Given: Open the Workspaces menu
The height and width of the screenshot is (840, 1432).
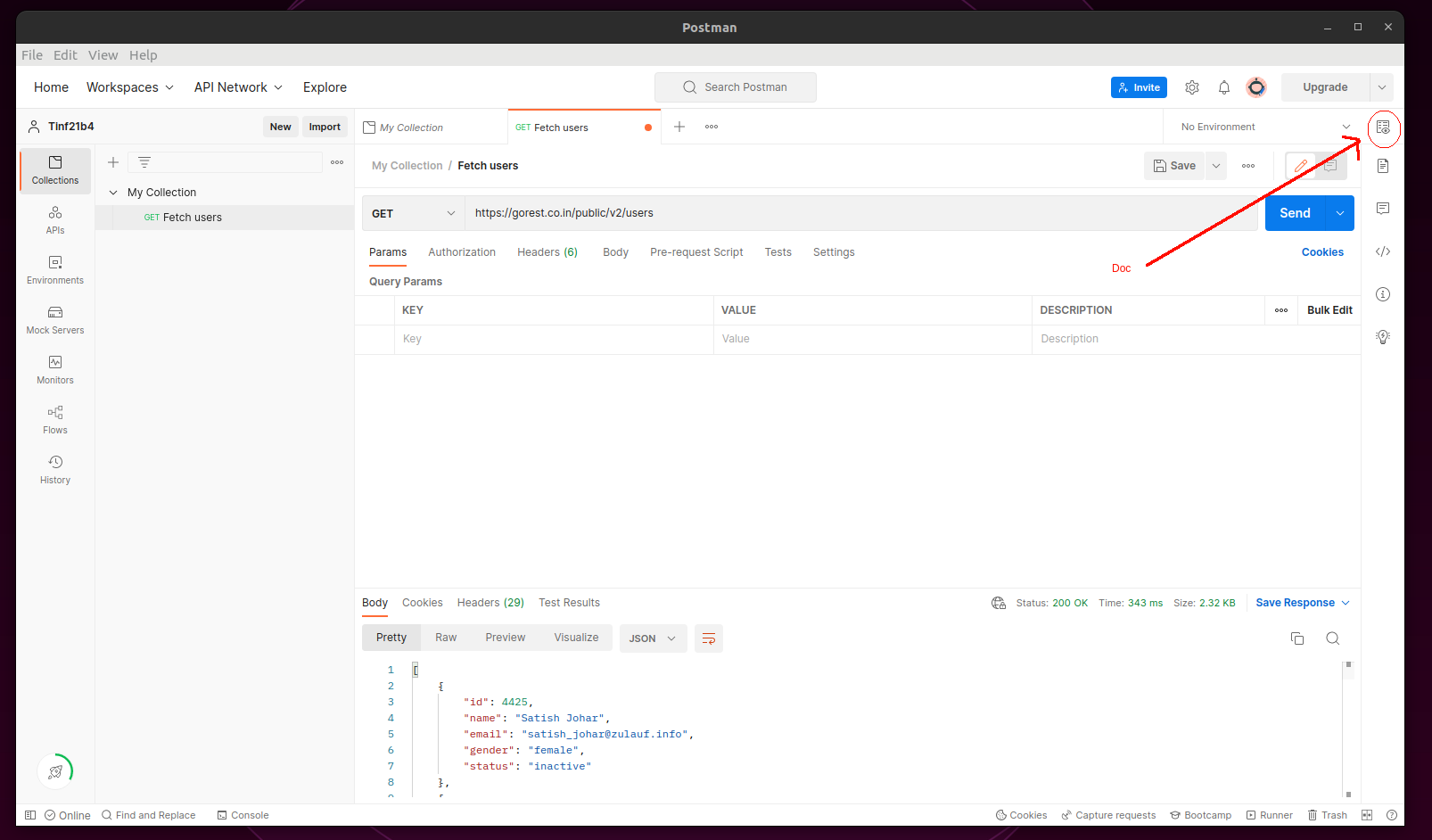Looking at the screenshot, I should tap(130, 87).
